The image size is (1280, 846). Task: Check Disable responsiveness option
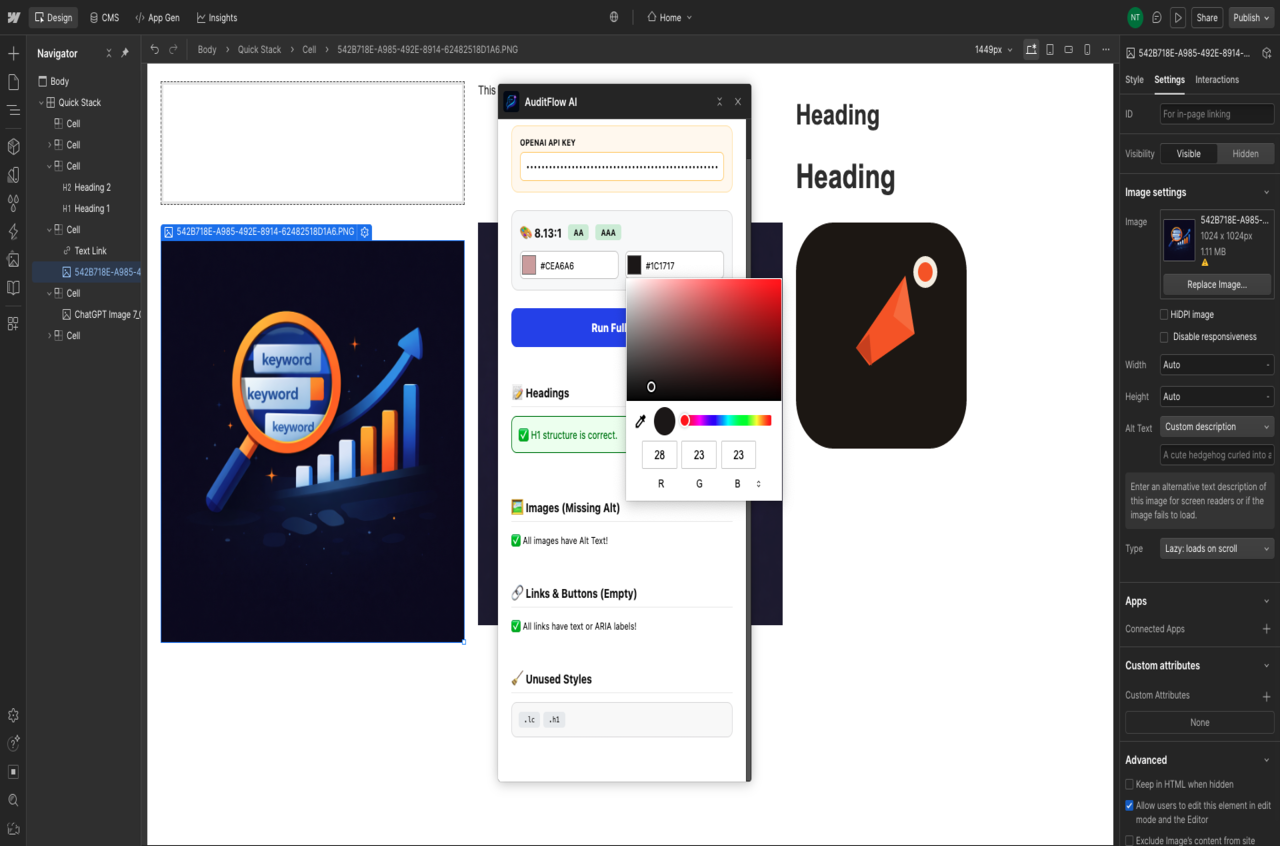pos(1164,337)
